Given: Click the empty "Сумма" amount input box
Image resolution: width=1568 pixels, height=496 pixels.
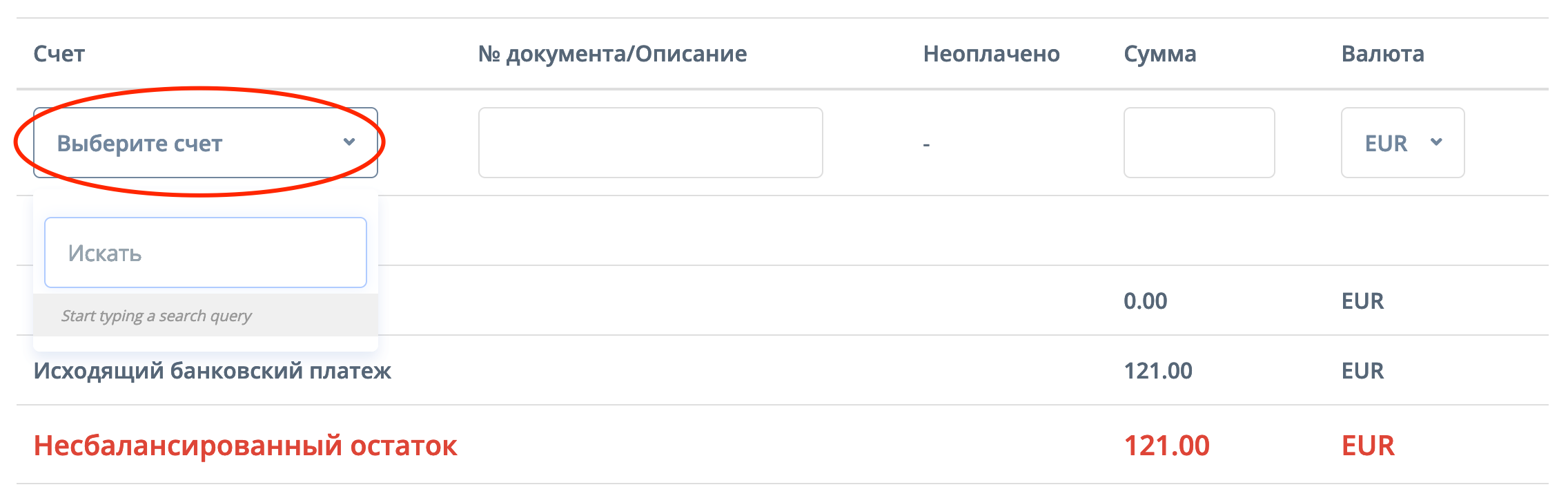Looking at the screenshot, I should coord(1199,143).
